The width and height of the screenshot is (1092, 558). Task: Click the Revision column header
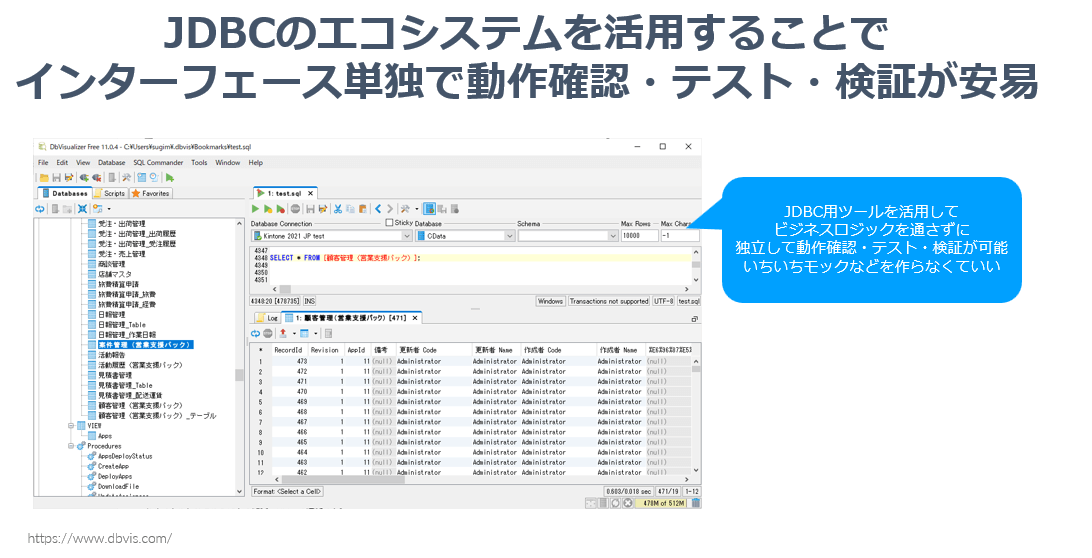(x=325, y=350)
